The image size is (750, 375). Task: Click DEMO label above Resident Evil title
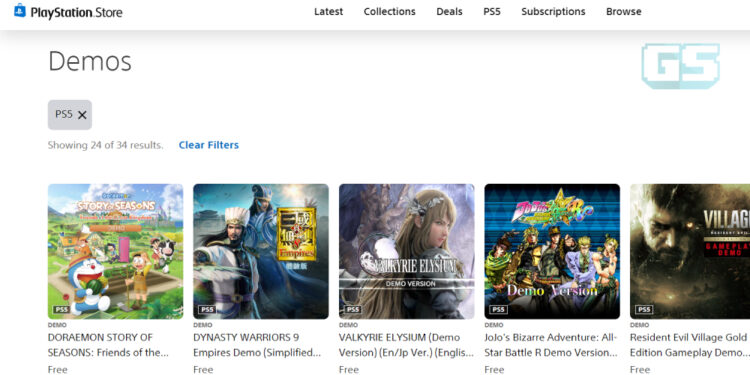[x=640, y=325]
